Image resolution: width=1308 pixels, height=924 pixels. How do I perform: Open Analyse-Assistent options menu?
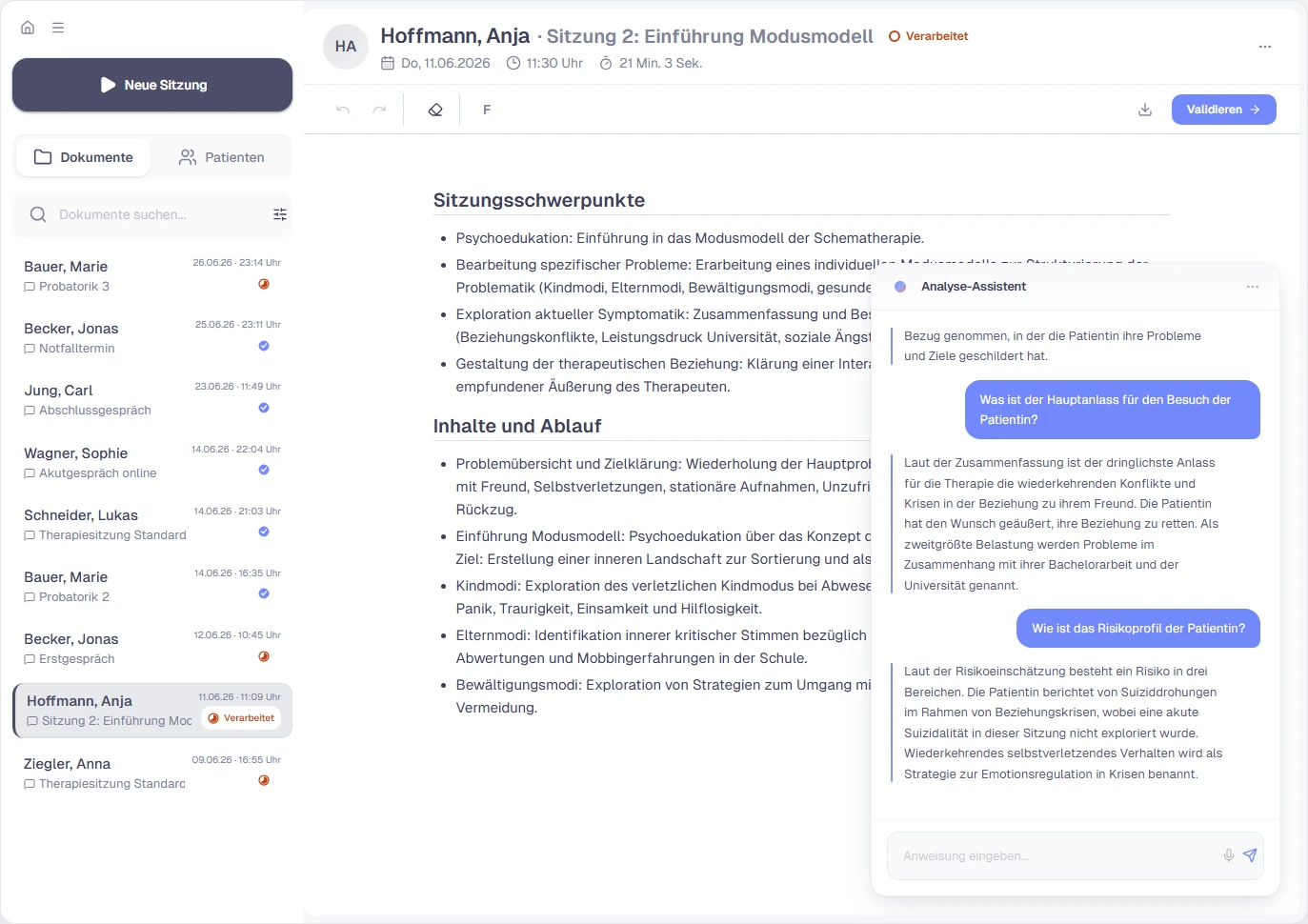click(x=1253, y=287)
